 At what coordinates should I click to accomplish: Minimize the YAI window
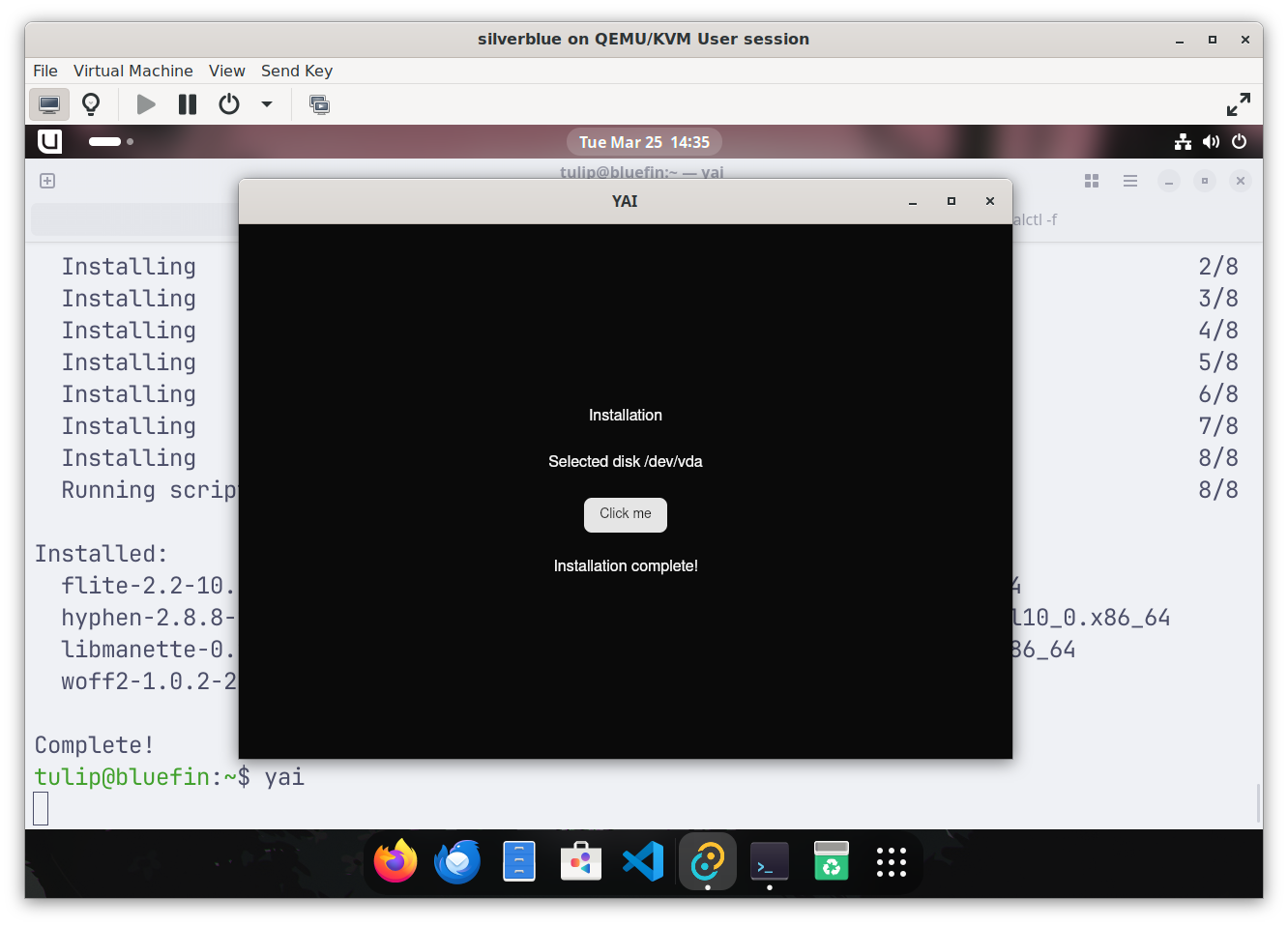[913, 201]
